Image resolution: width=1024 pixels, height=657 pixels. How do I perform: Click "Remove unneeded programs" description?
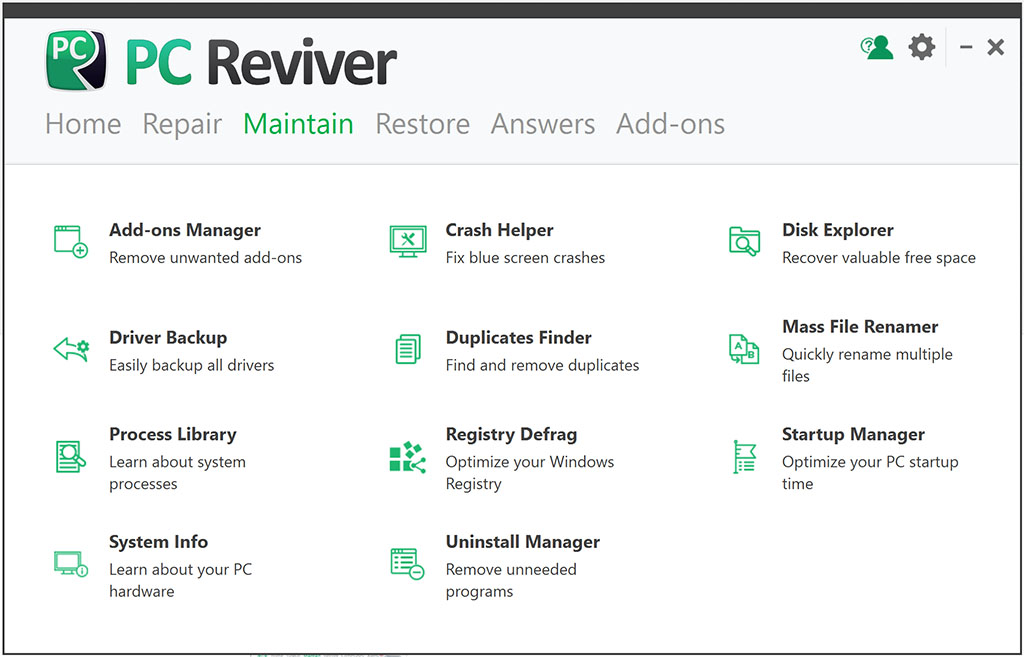[x=511, y=580]
